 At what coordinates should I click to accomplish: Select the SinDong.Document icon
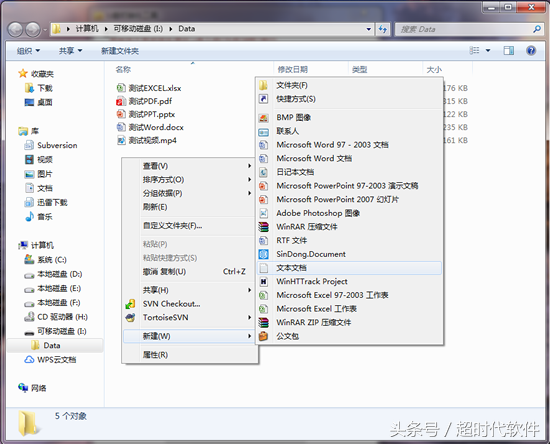pyautogui.click(x=263, y=254)
